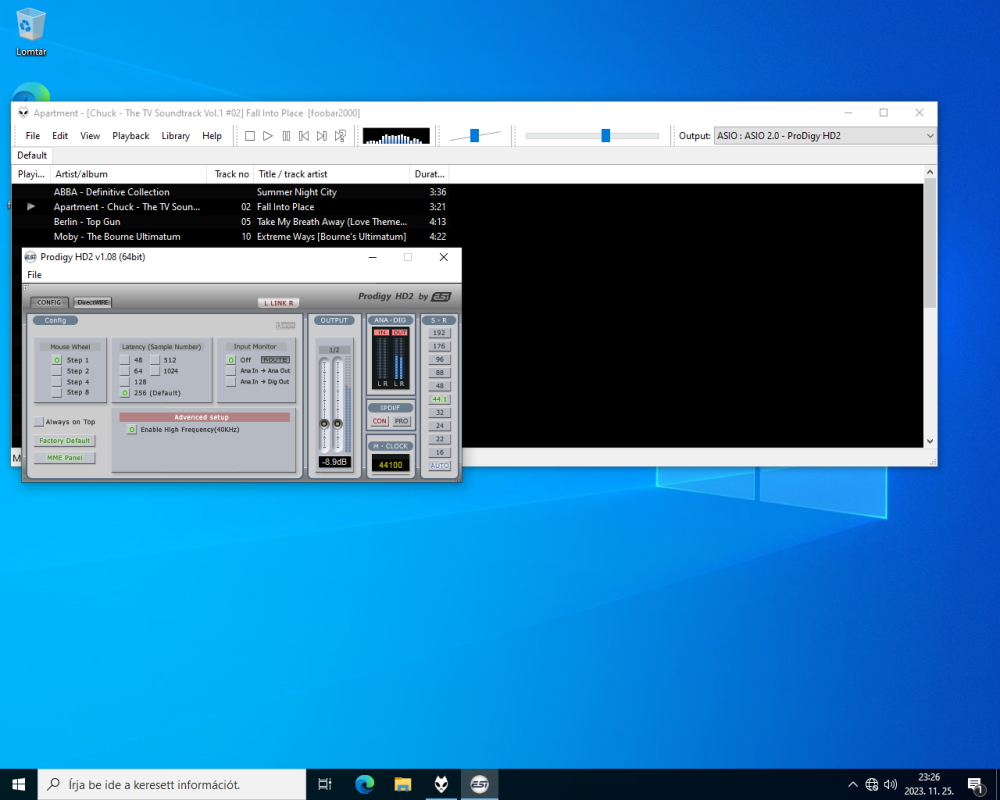This screenshot has height=800, width=1000.
Task: Open the network globe tray icon
Action: point(872,785)
